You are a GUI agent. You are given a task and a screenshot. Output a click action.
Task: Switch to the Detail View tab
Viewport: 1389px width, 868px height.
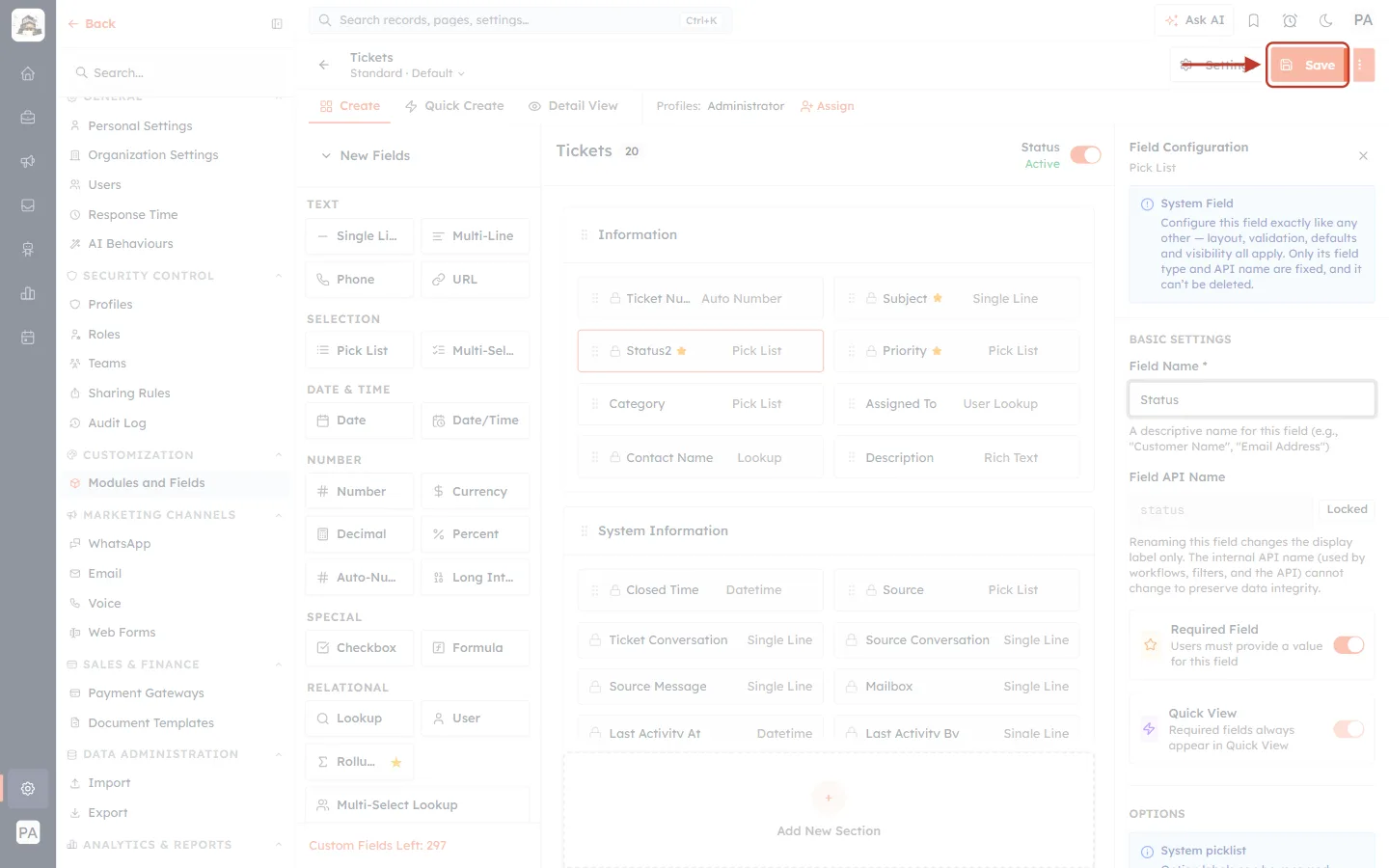click(573, 106)
